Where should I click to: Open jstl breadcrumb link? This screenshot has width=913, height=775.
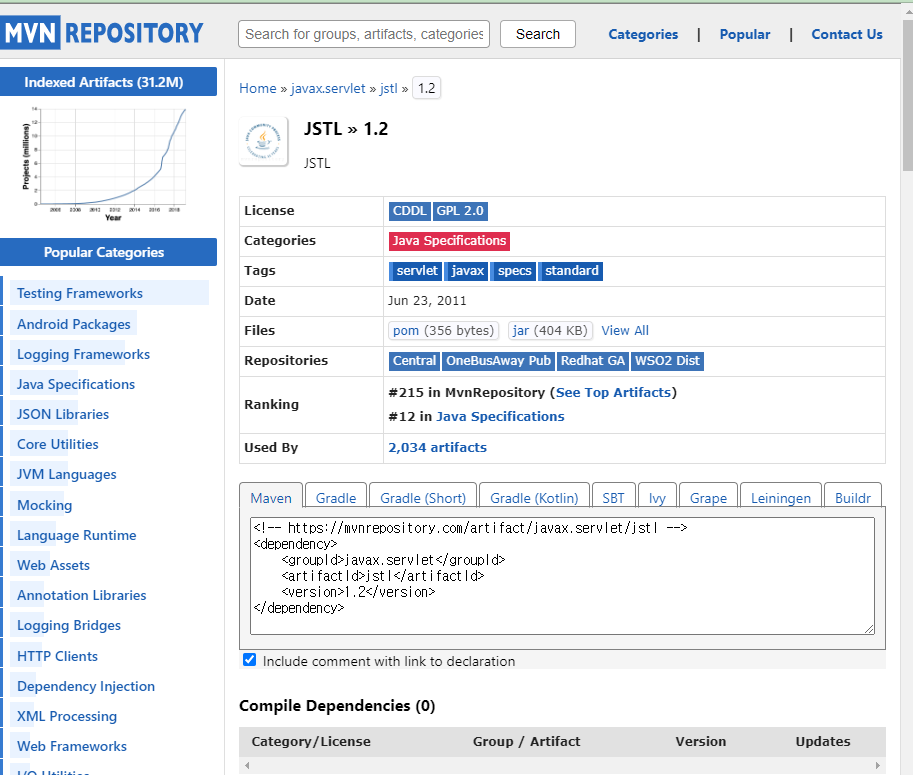(388, 89)
